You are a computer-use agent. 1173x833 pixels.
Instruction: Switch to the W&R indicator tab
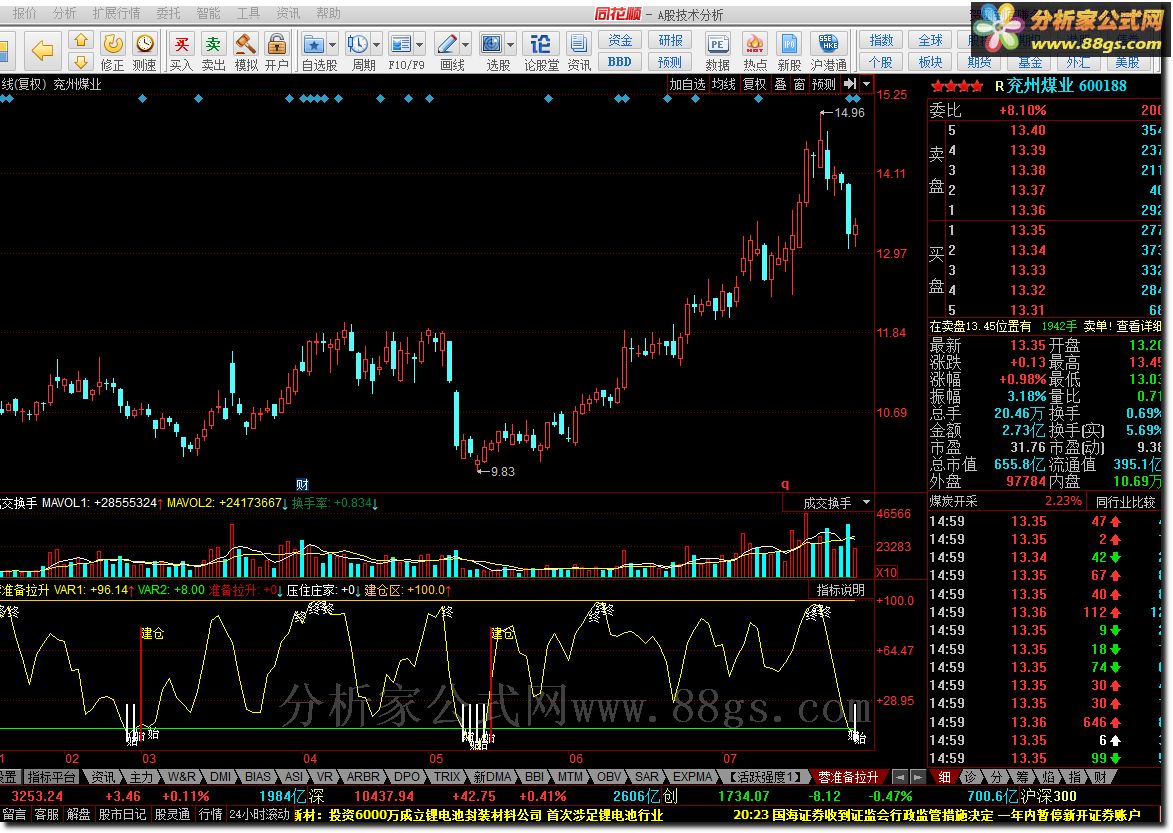pos(182,777)
